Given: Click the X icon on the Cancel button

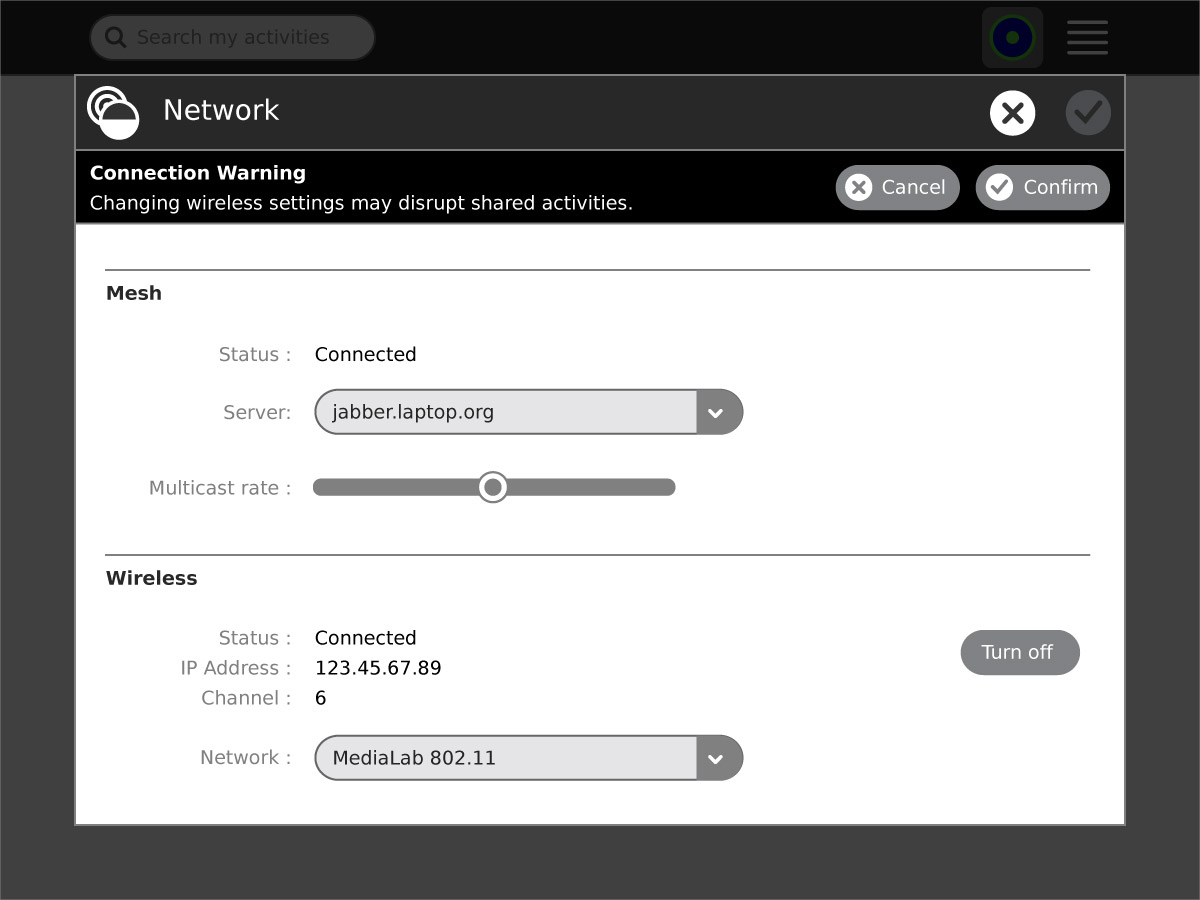Looking at the screenshot, I should click(x=858, y=188).
